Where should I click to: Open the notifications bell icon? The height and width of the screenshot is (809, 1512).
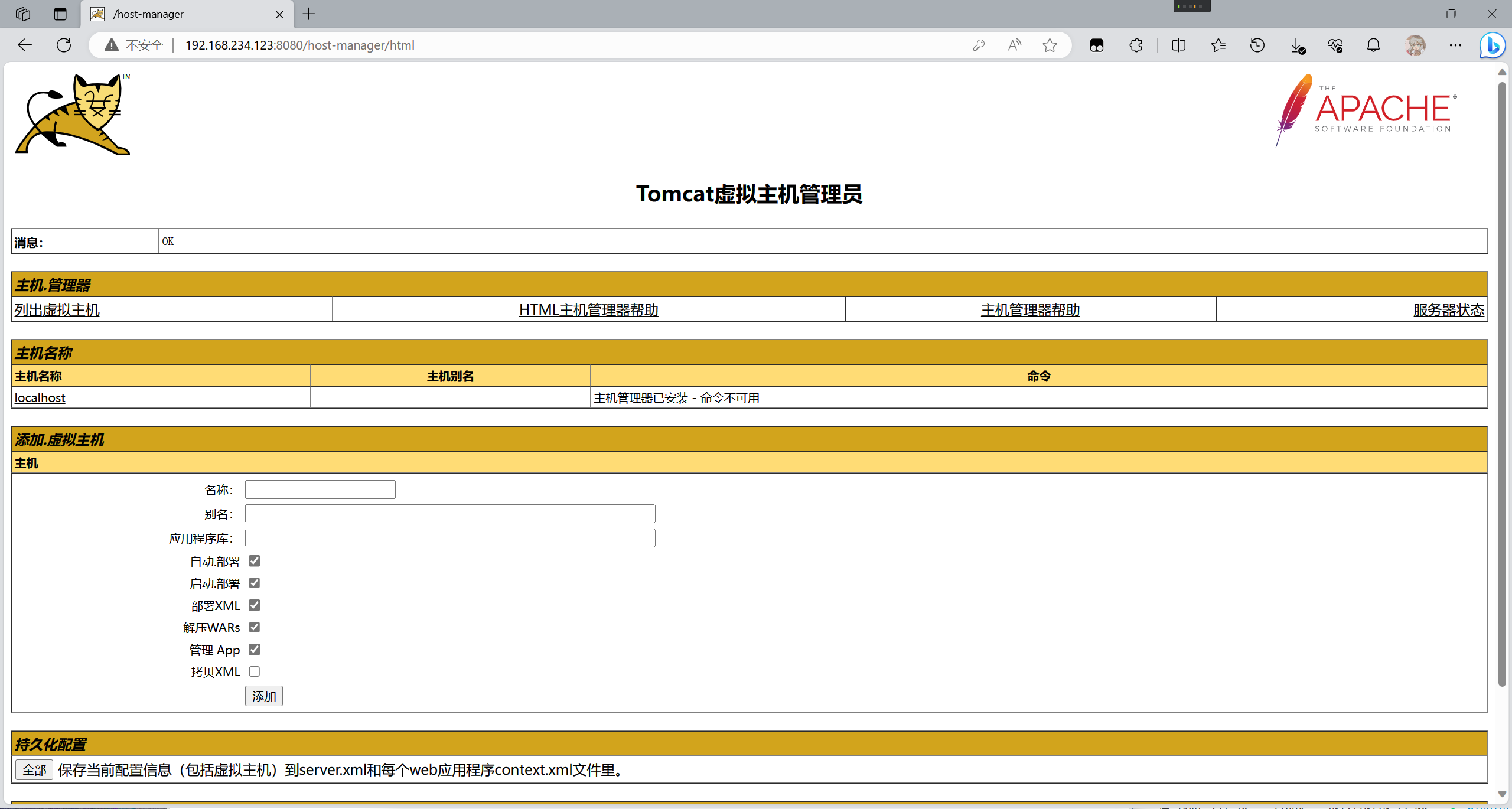click(1374, 45)
